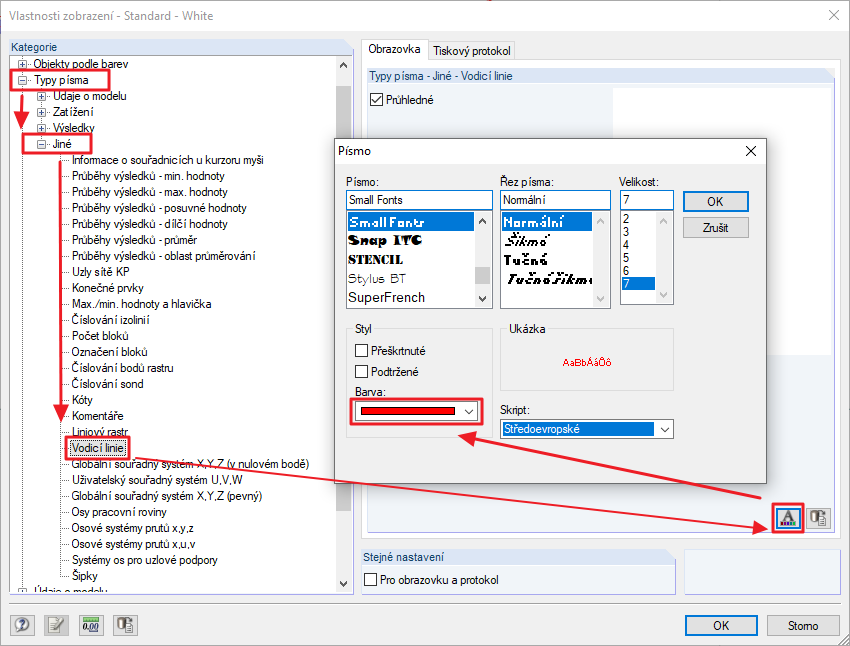
Task: Click the Velikost size input field
Action: (x=647, y=200)
